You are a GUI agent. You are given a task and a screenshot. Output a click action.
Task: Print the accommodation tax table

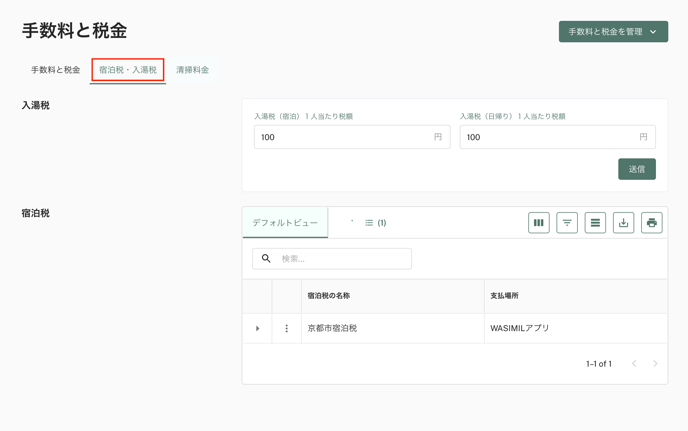click(651, 223)
